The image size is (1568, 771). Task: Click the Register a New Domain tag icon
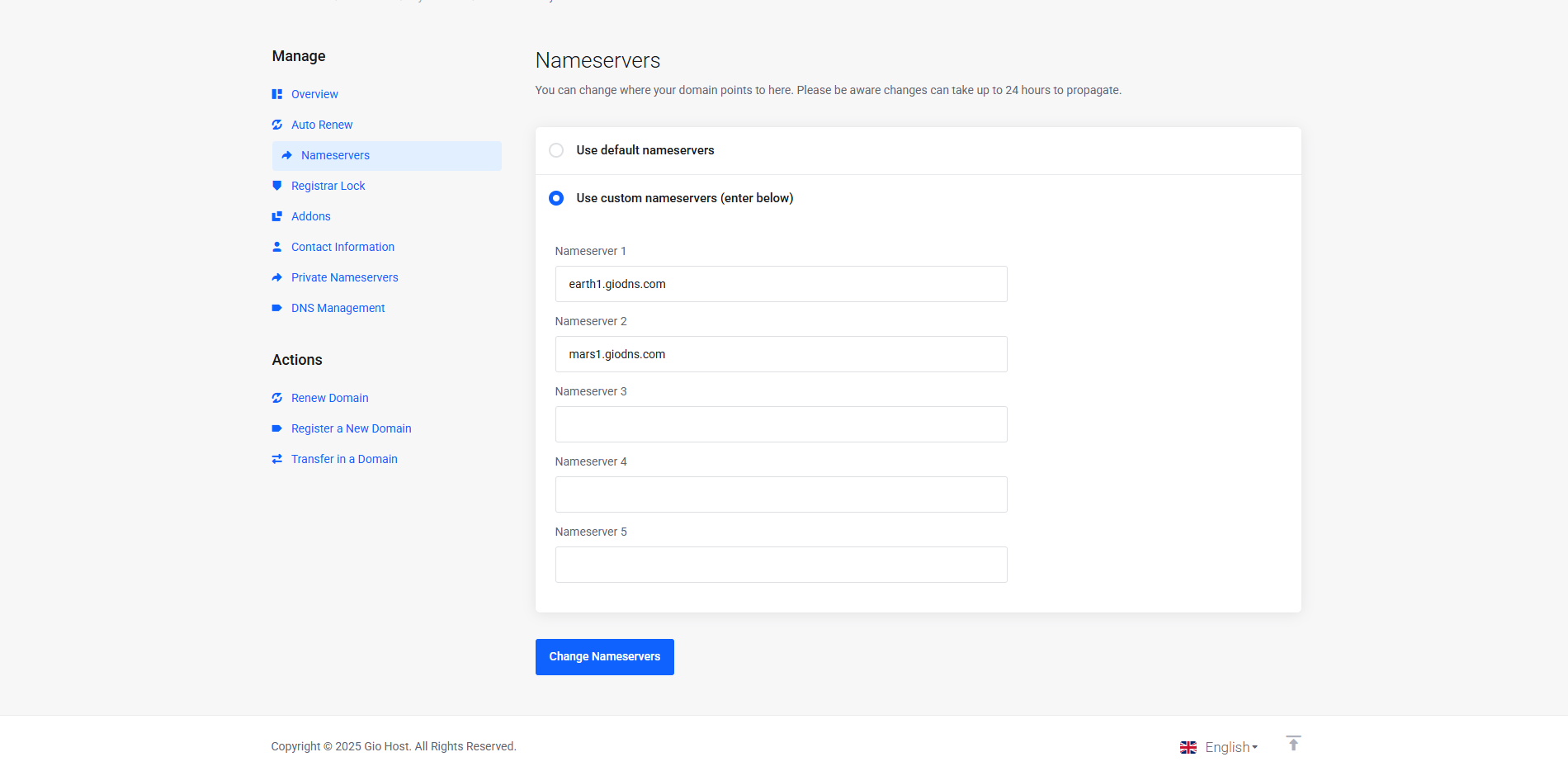pos(277,428)
